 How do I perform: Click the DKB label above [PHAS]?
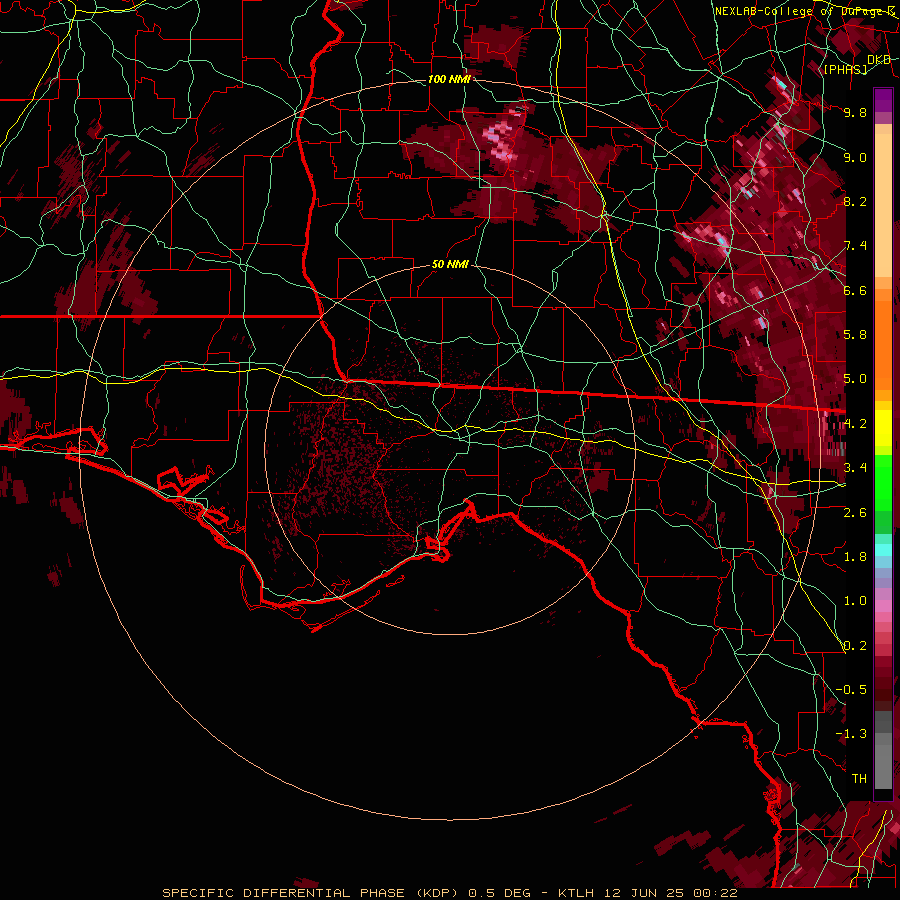click(878, 59)
